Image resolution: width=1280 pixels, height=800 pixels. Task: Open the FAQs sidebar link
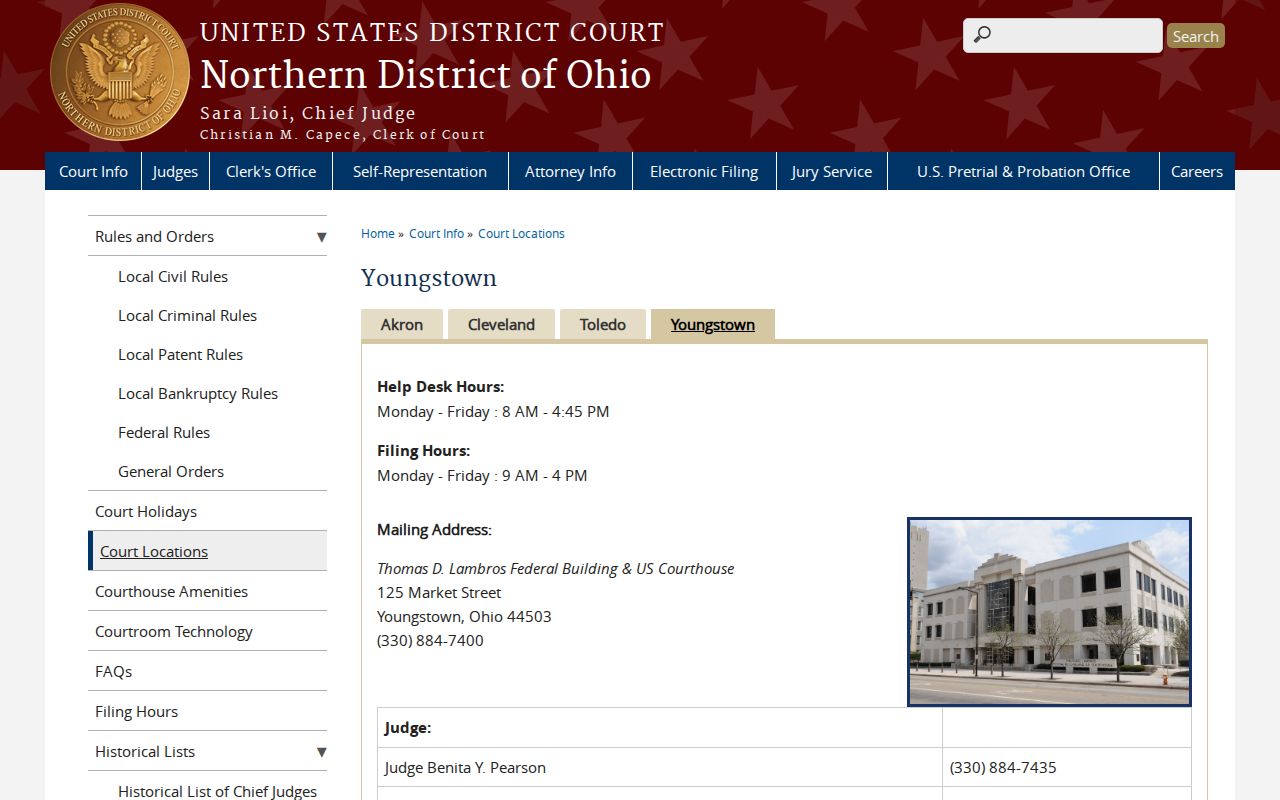tap(113, 671)
